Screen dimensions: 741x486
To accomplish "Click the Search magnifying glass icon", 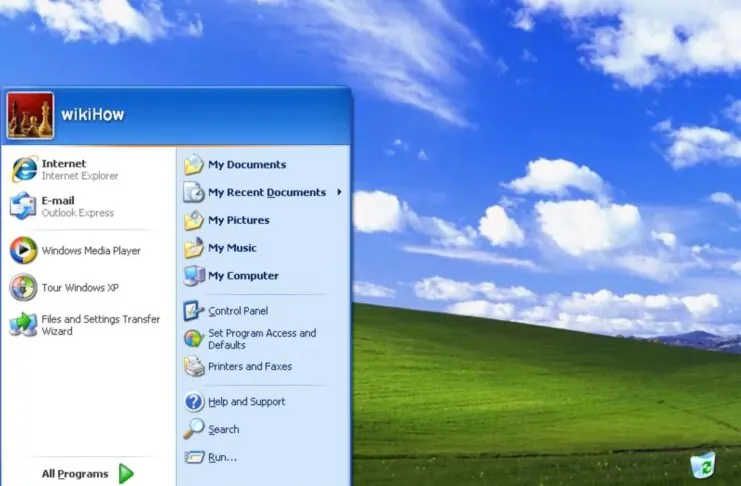I will tap(194, 429).
